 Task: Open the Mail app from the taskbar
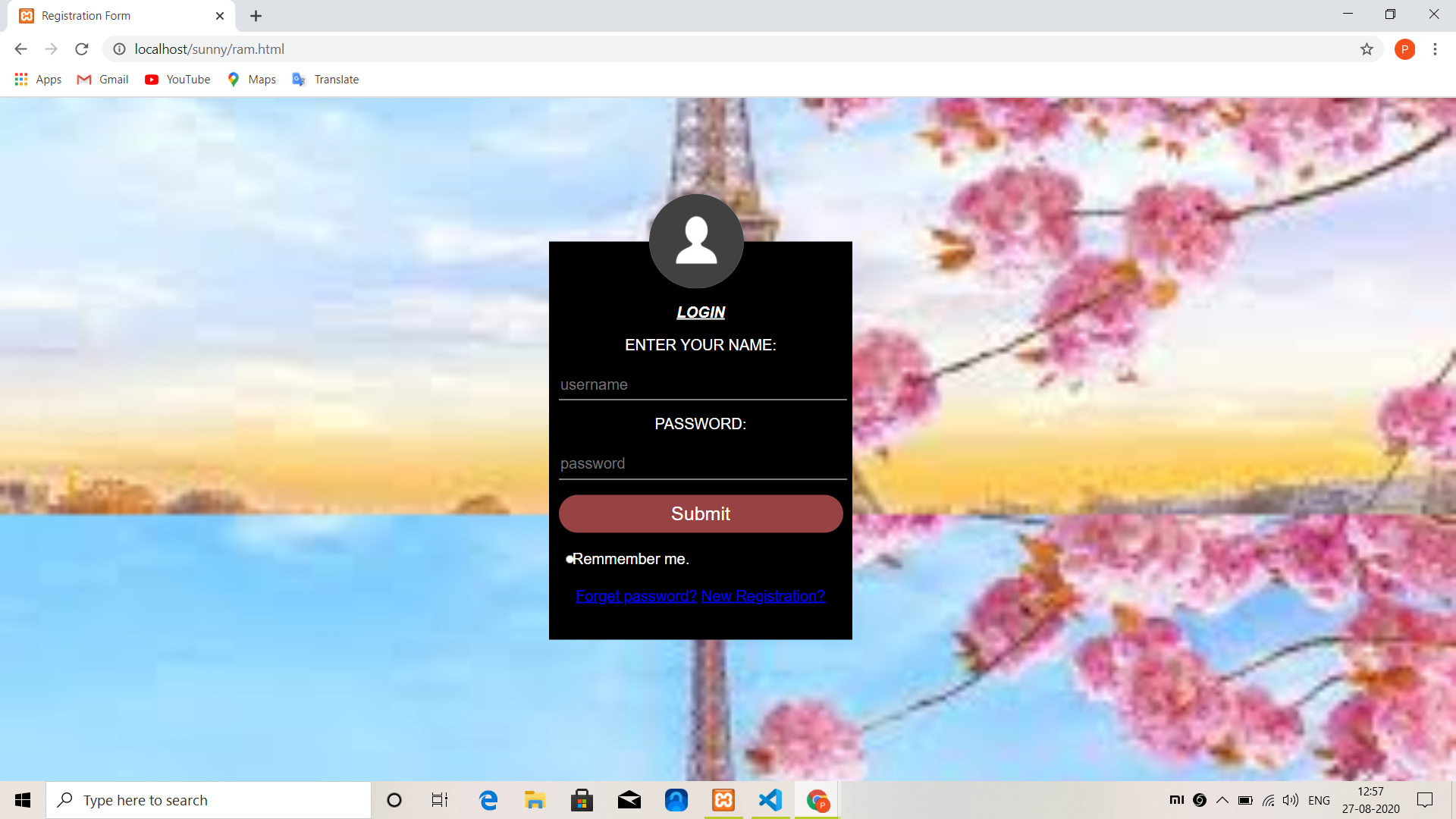pyautogui.click(x=629, y=799)
